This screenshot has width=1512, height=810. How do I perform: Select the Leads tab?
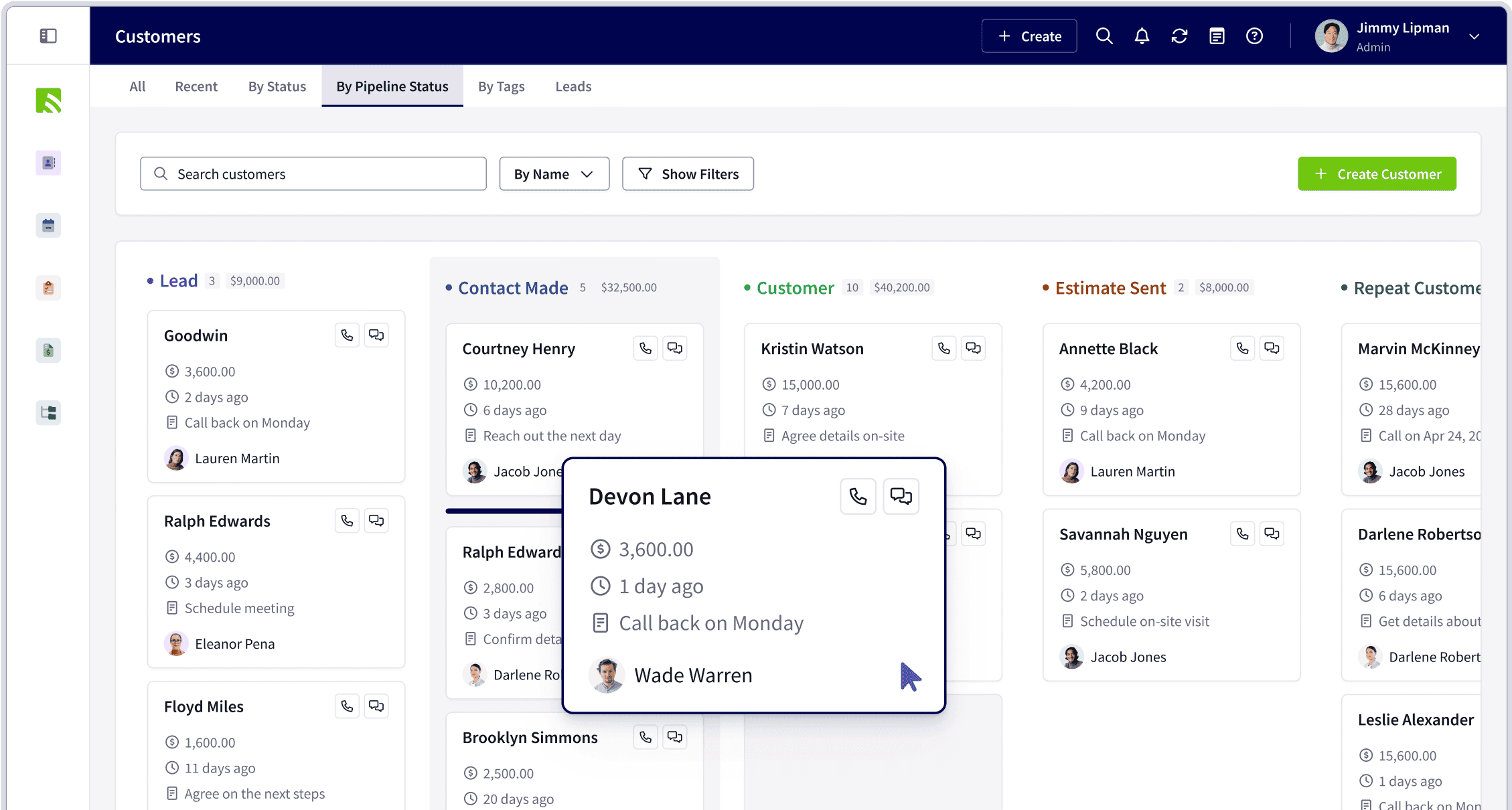[x=574, y=86]
